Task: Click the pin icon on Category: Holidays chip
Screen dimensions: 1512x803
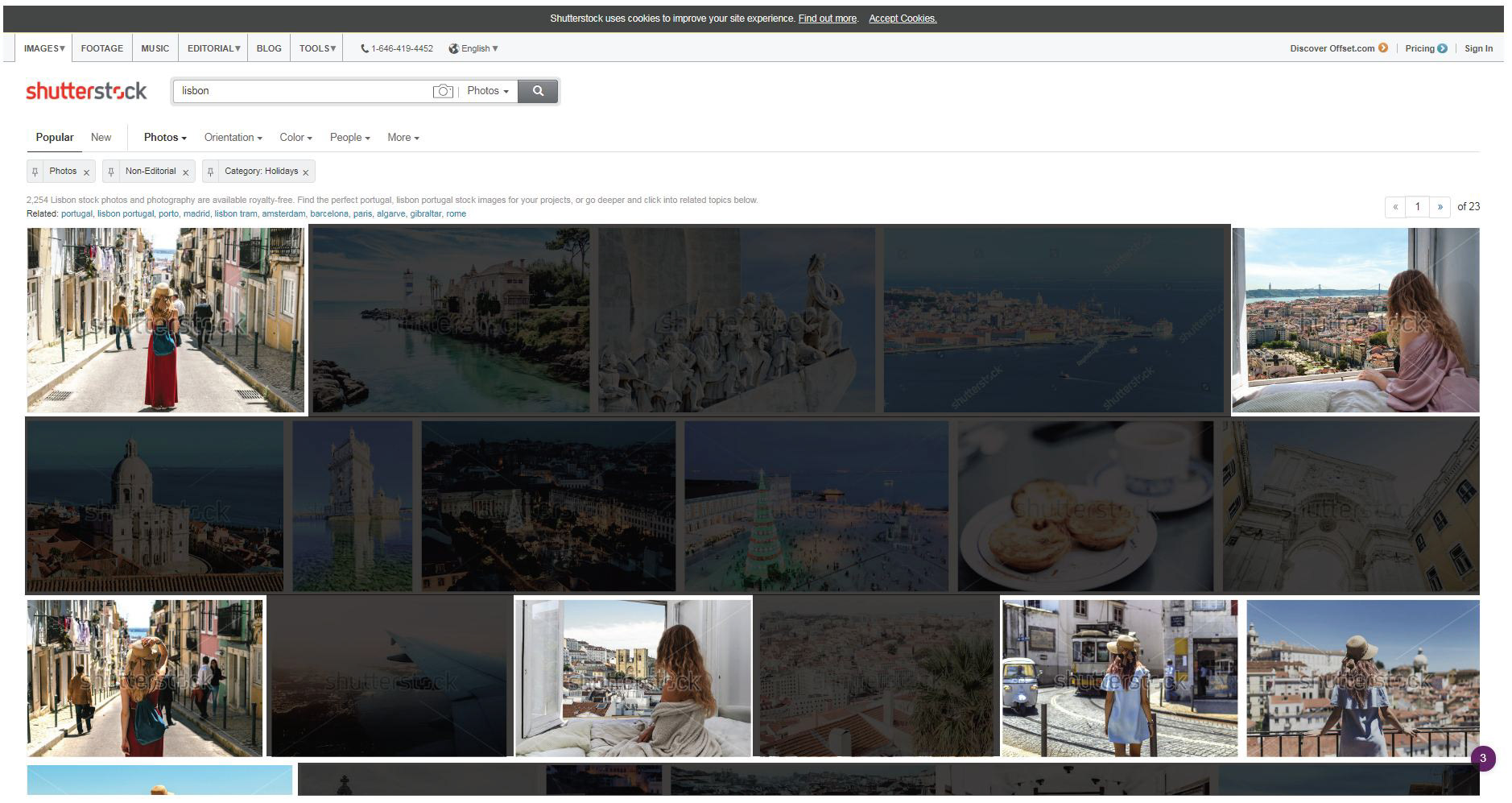Action: pos(210,172)
